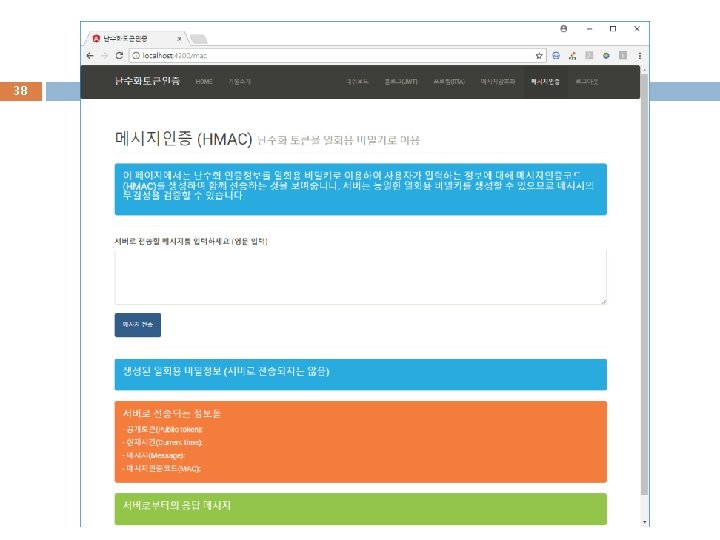Screen dimensions: 720x540
Task: Click the Message line in the orange panel
Action: (x=153, y=456)
